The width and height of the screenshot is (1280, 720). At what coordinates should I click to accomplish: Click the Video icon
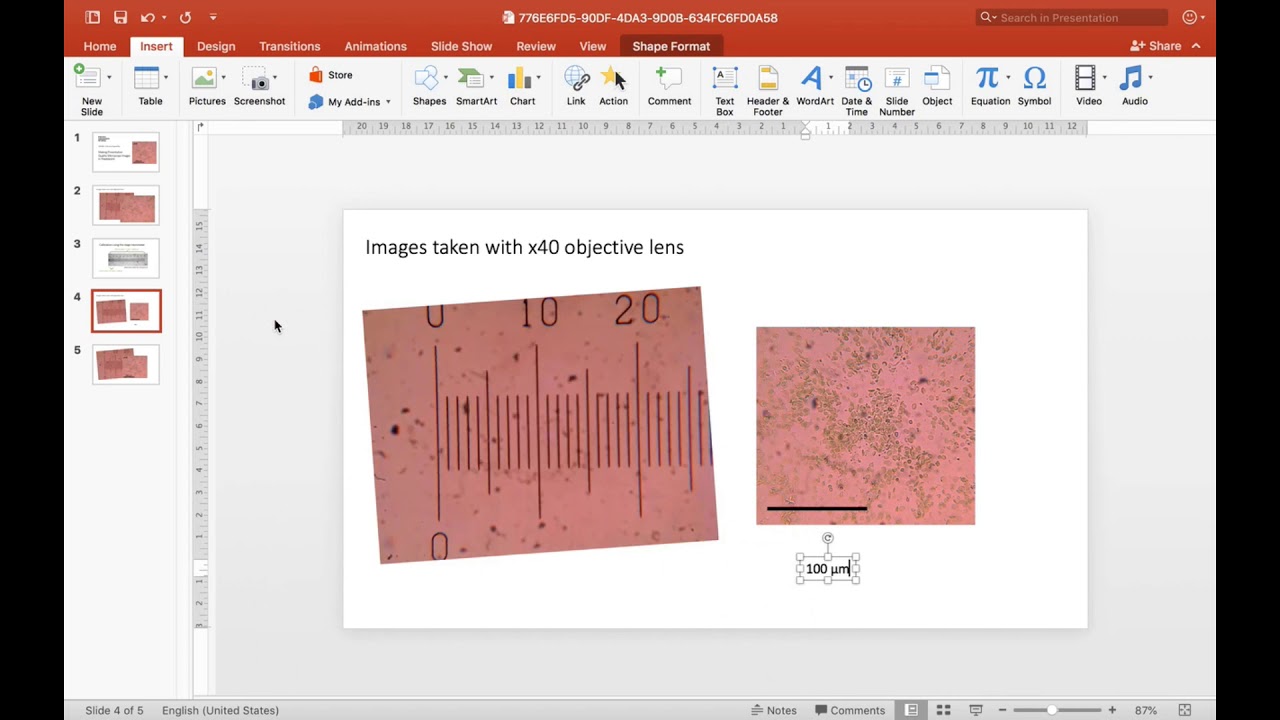1085,78
